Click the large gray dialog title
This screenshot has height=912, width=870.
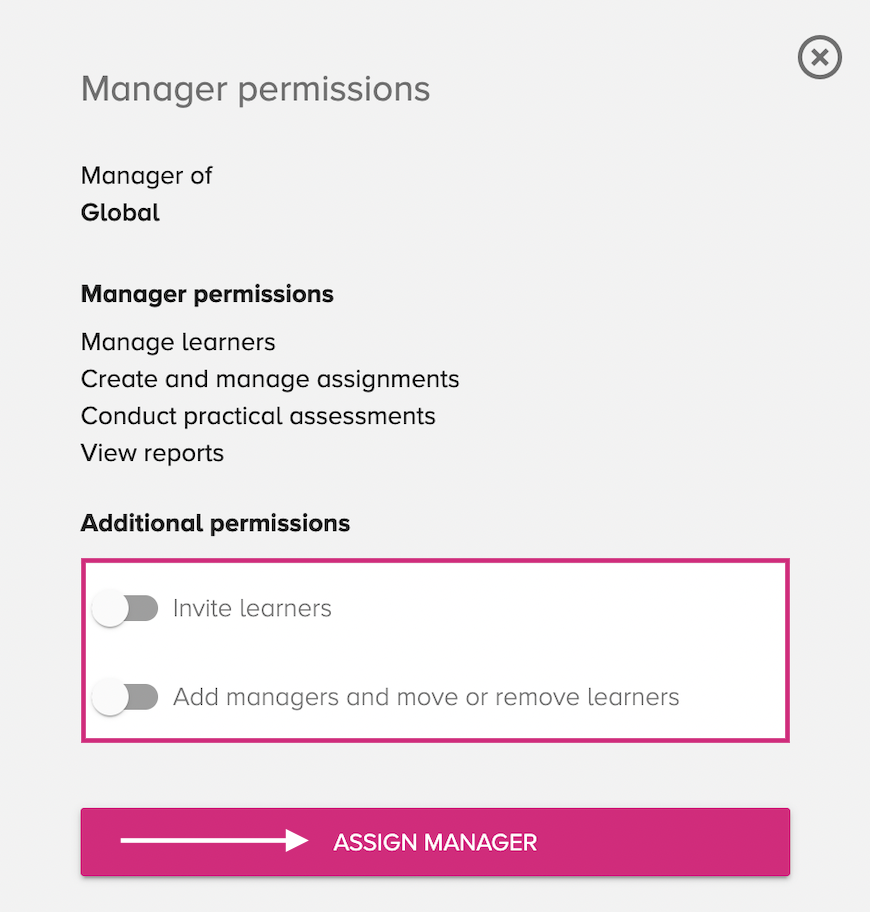255,89
